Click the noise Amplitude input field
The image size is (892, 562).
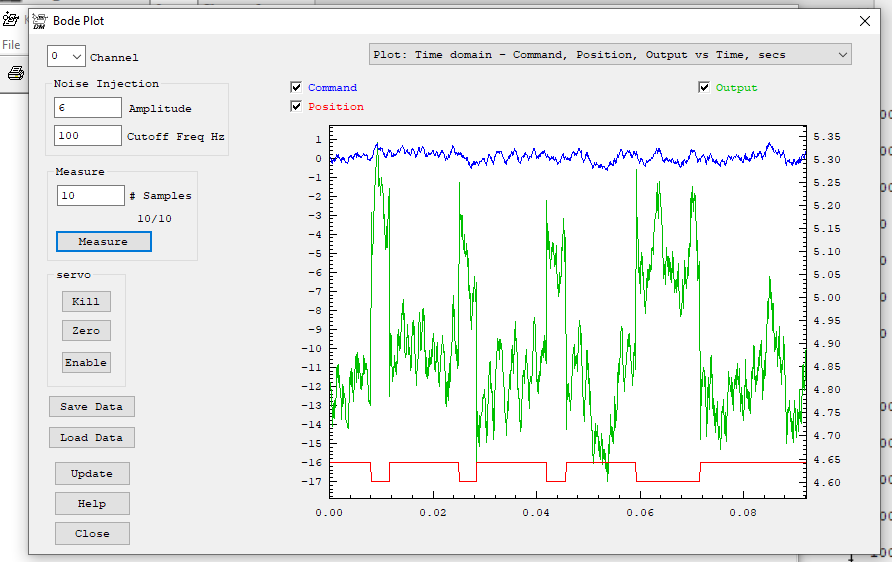(88, 108)
